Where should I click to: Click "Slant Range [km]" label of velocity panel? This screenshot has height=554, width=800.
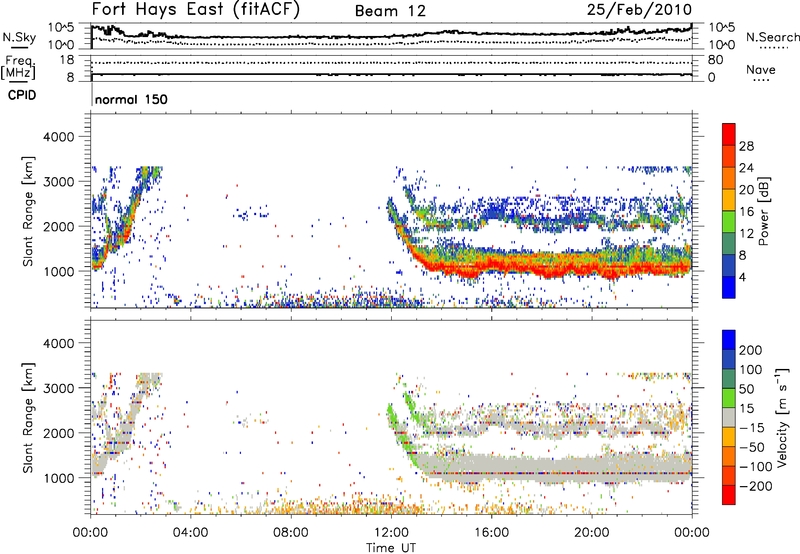pyautogui.click(x=29, y=418)
